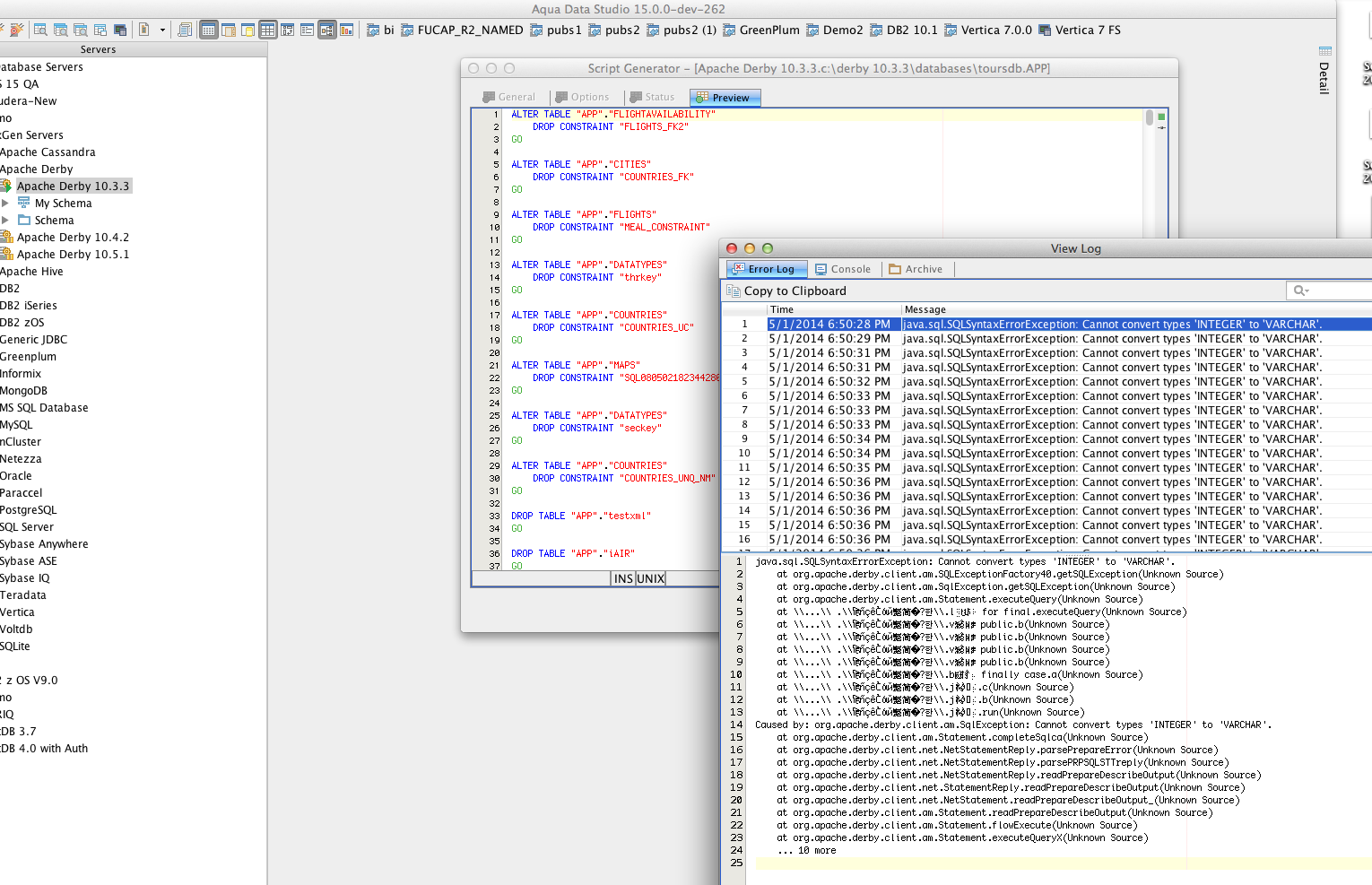Open the FUCAP_R2_NAMED bookmark
This screenshot has width=1372, height=885.
(462, 30)
